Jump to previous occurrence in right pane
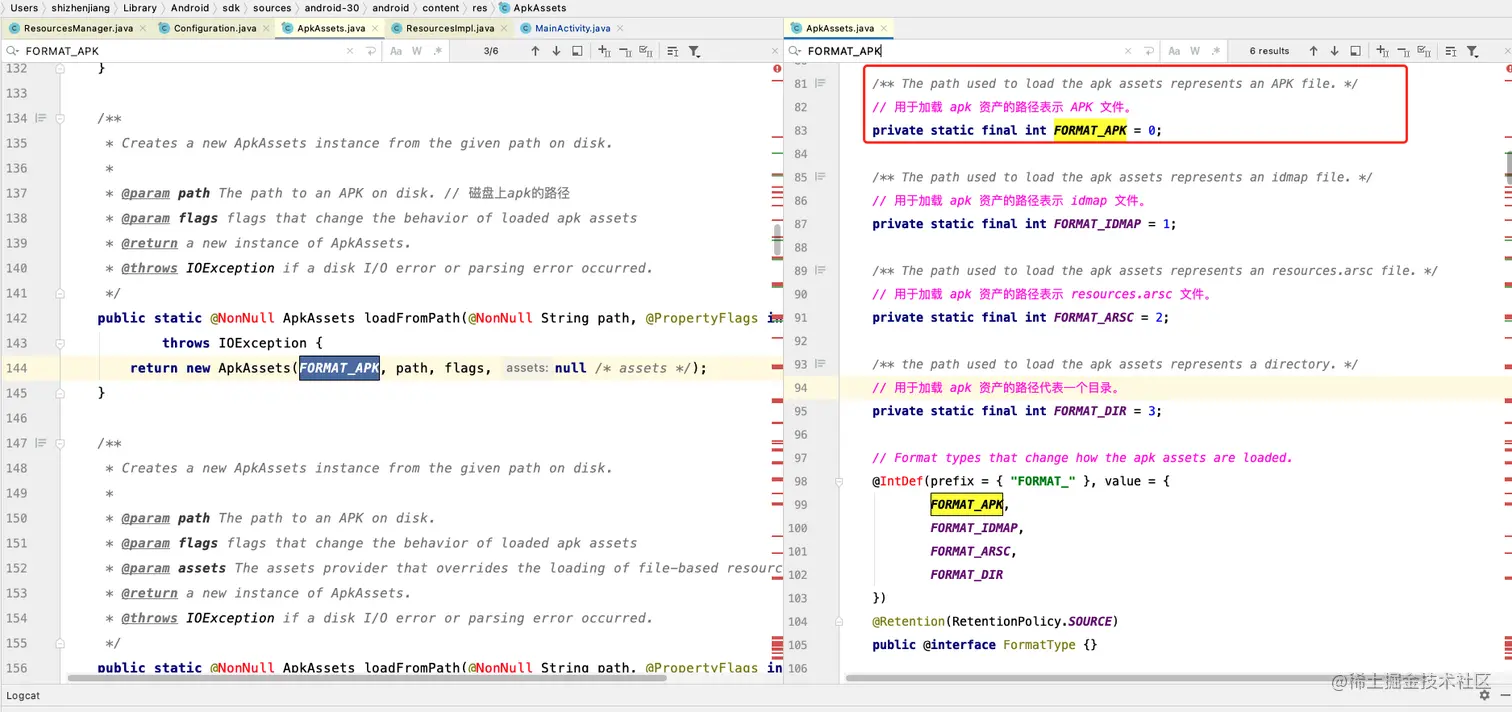Viewport: 1512px width, 712px height. 1313,51
